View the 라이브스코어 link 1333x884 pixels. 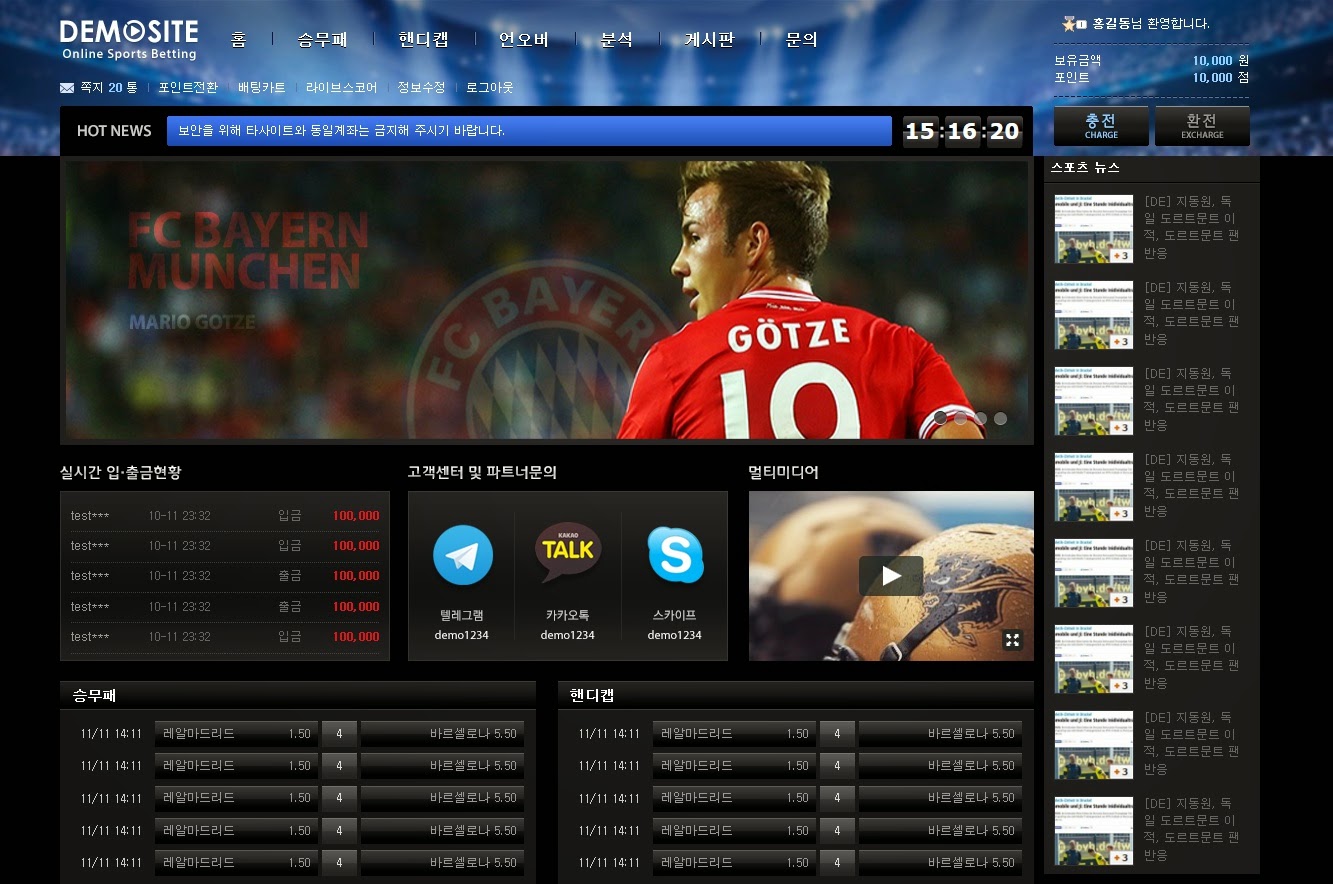tap(342, 88)
